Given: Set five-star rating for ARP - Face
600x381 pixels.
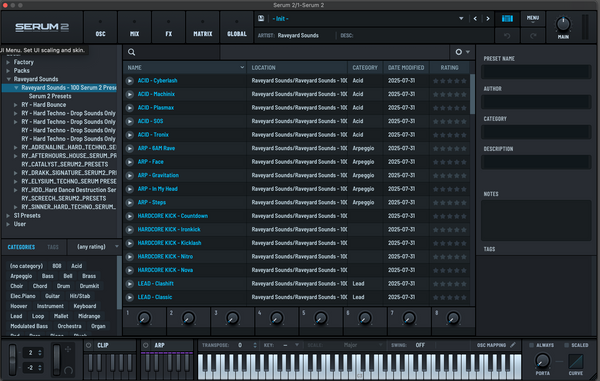Looking at the screenshot, I should 464,162.
